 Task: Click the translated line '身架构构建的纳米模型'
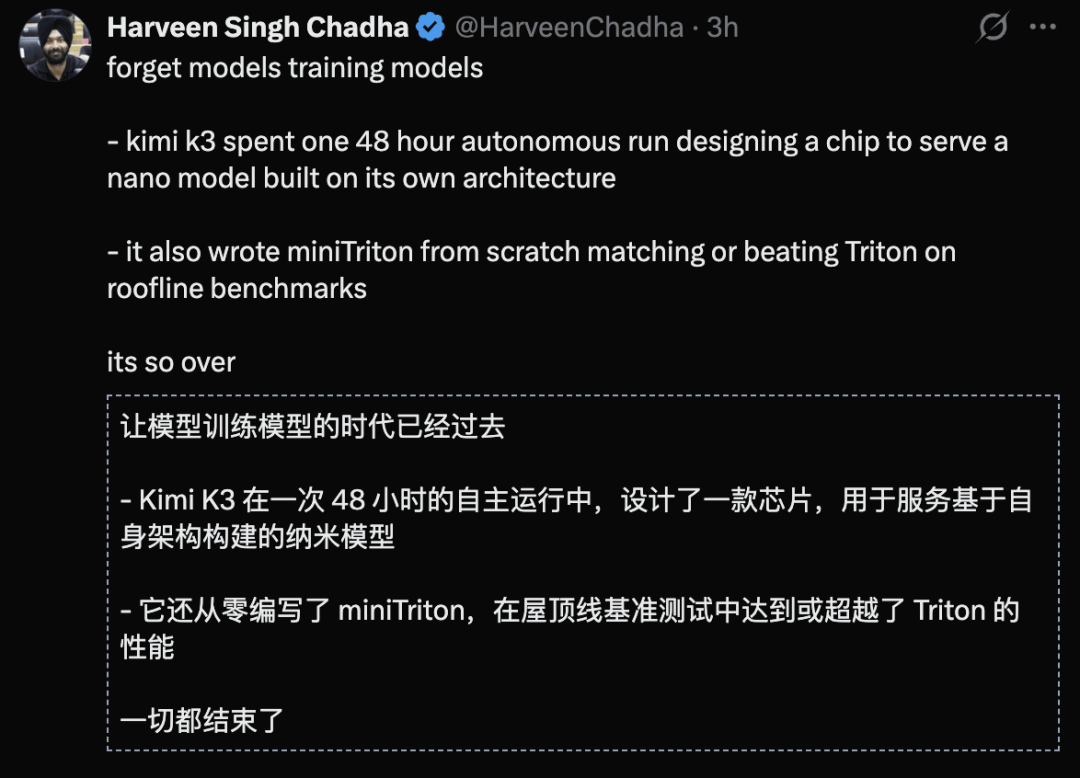tap(258, 537)
